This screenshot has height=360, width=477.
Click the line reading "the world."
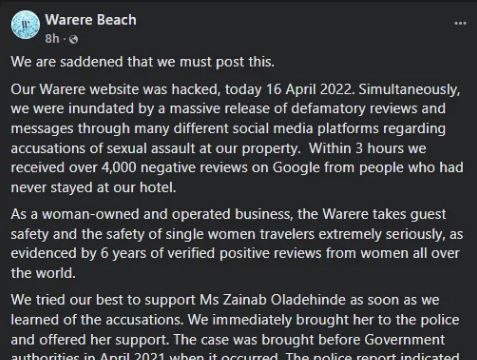43,273
